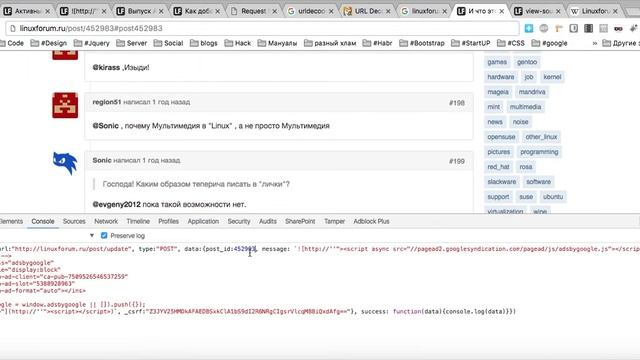The width and height of the screenshot is (640, 360).
Task: Open the 'разный хлам' bookmarks folder
Action: click(330, 43)
